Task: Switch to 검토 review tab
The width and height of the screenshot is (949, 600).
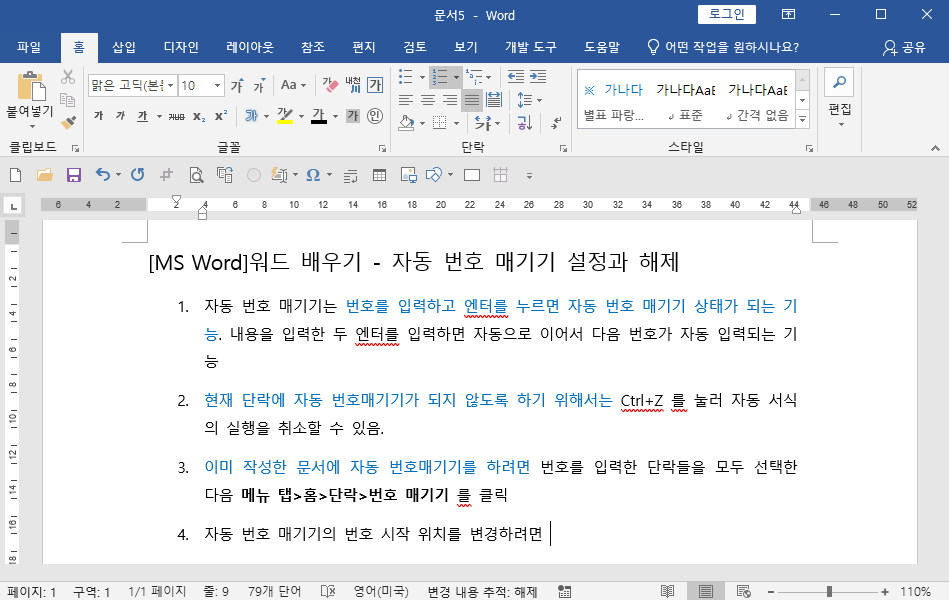Action: (415, 47)
